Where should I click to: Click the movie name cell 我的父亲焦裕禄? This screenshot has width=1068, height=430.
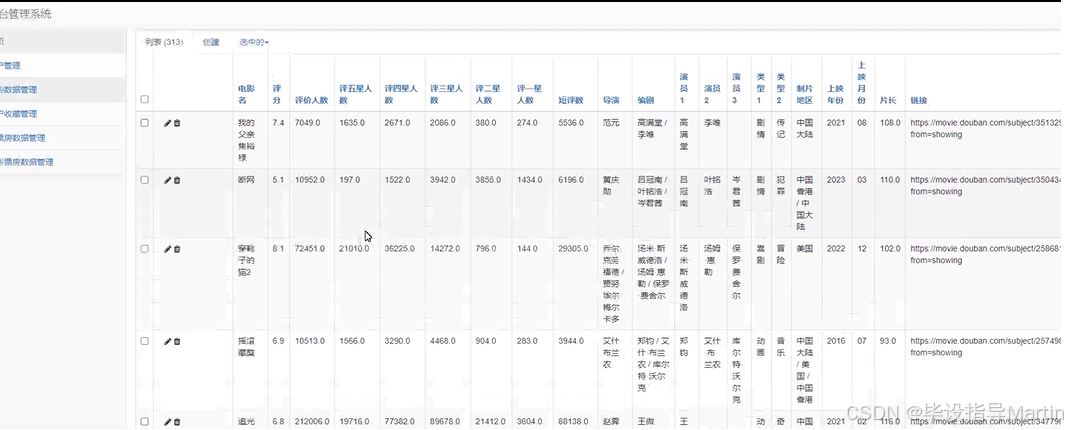[x=246, y=140]
